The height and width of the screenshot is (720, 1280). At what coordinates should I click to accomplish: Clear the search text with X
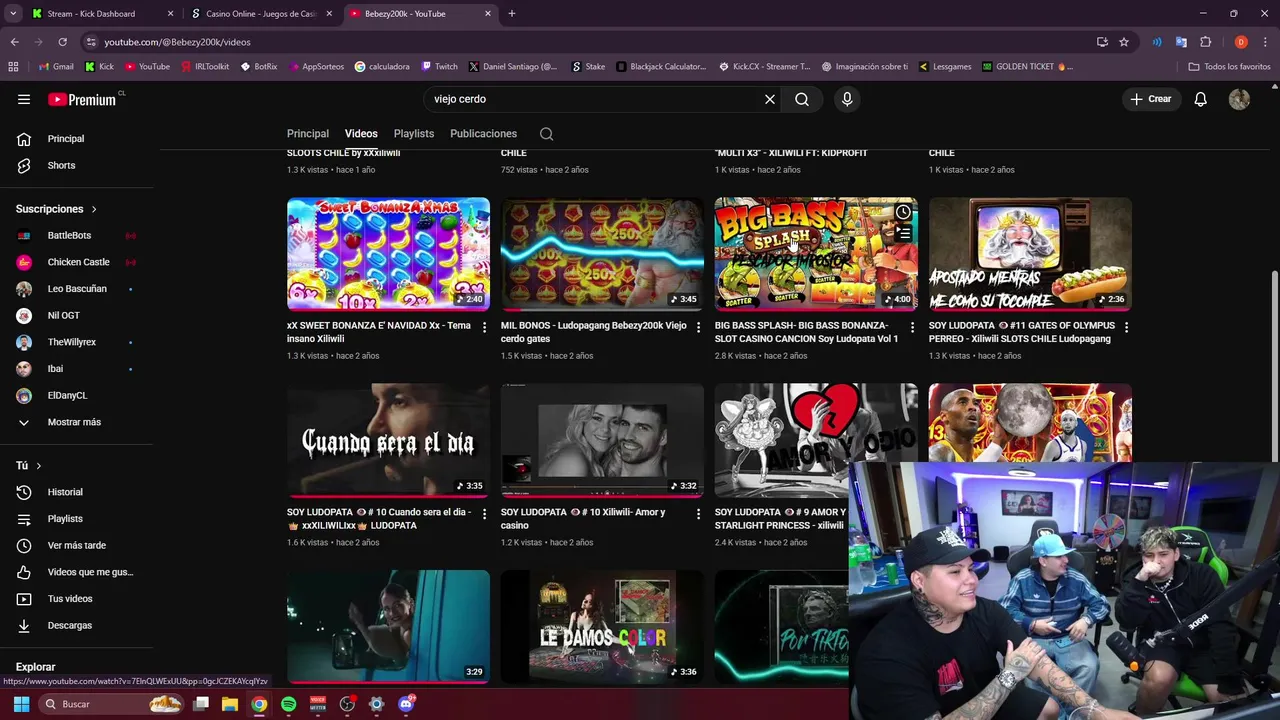(770, 99)
